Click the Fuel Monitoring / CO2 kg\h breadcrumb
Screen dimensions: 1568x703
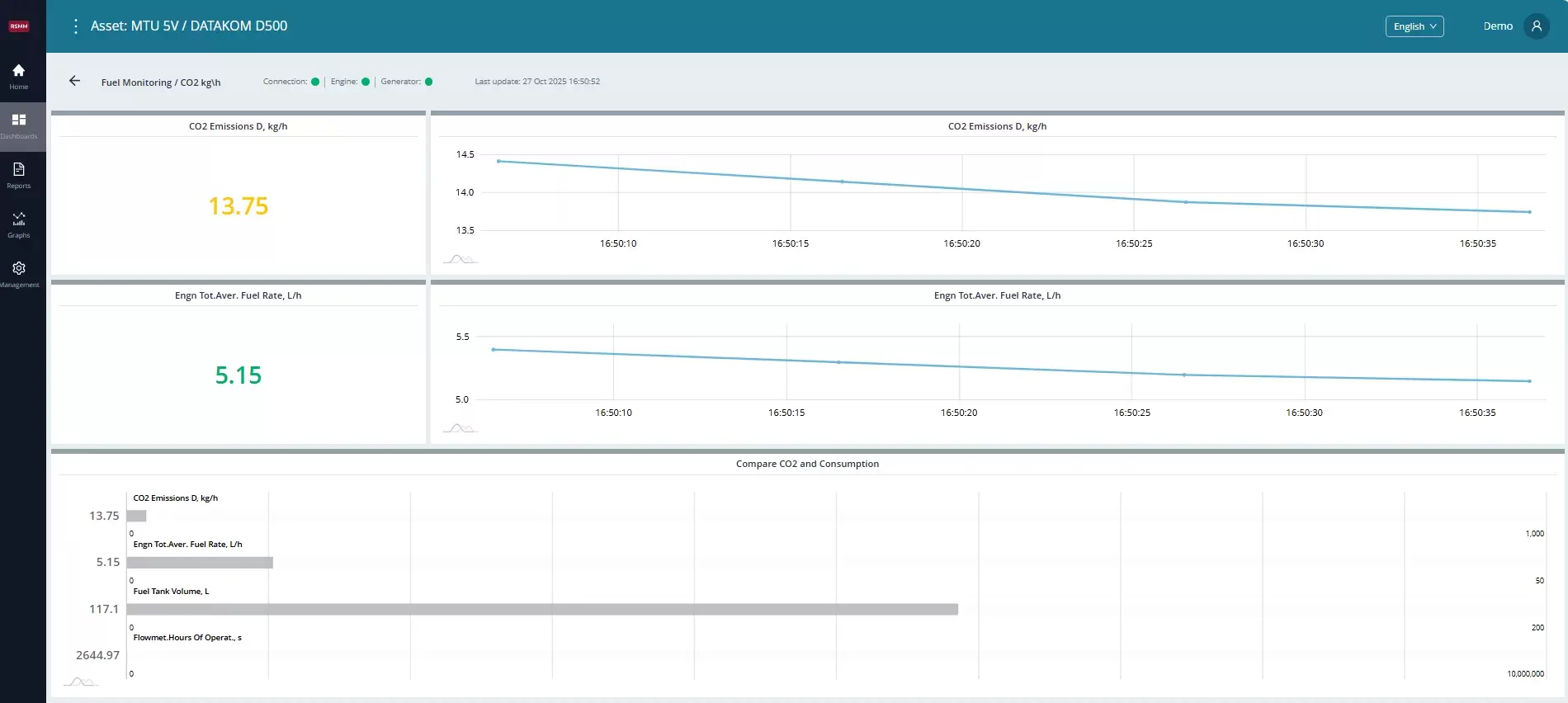point(161,83)
